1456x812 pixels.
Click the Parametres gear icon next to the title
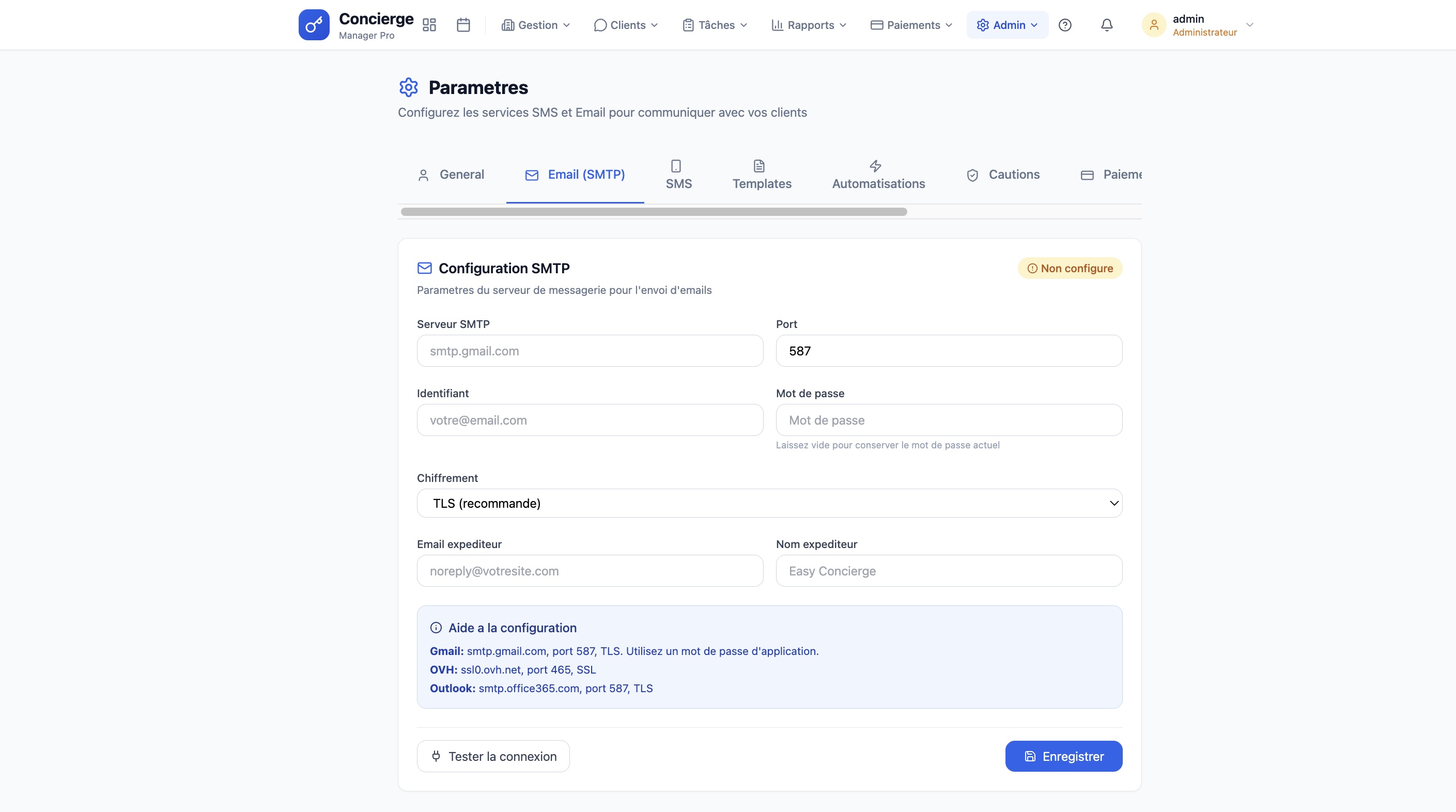coord(409,87)
